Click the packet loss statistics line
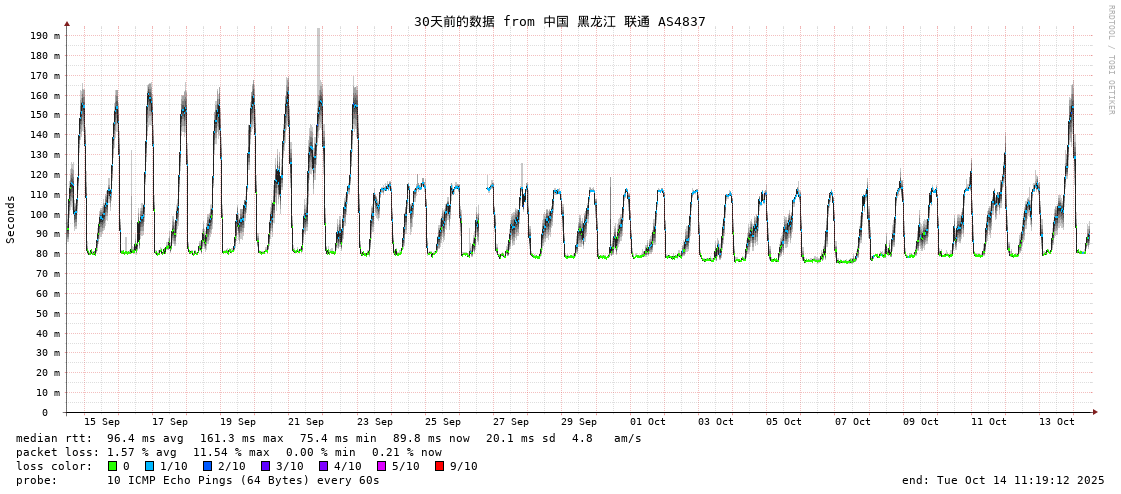This screenshot has width=1121, height=494. 228,452
